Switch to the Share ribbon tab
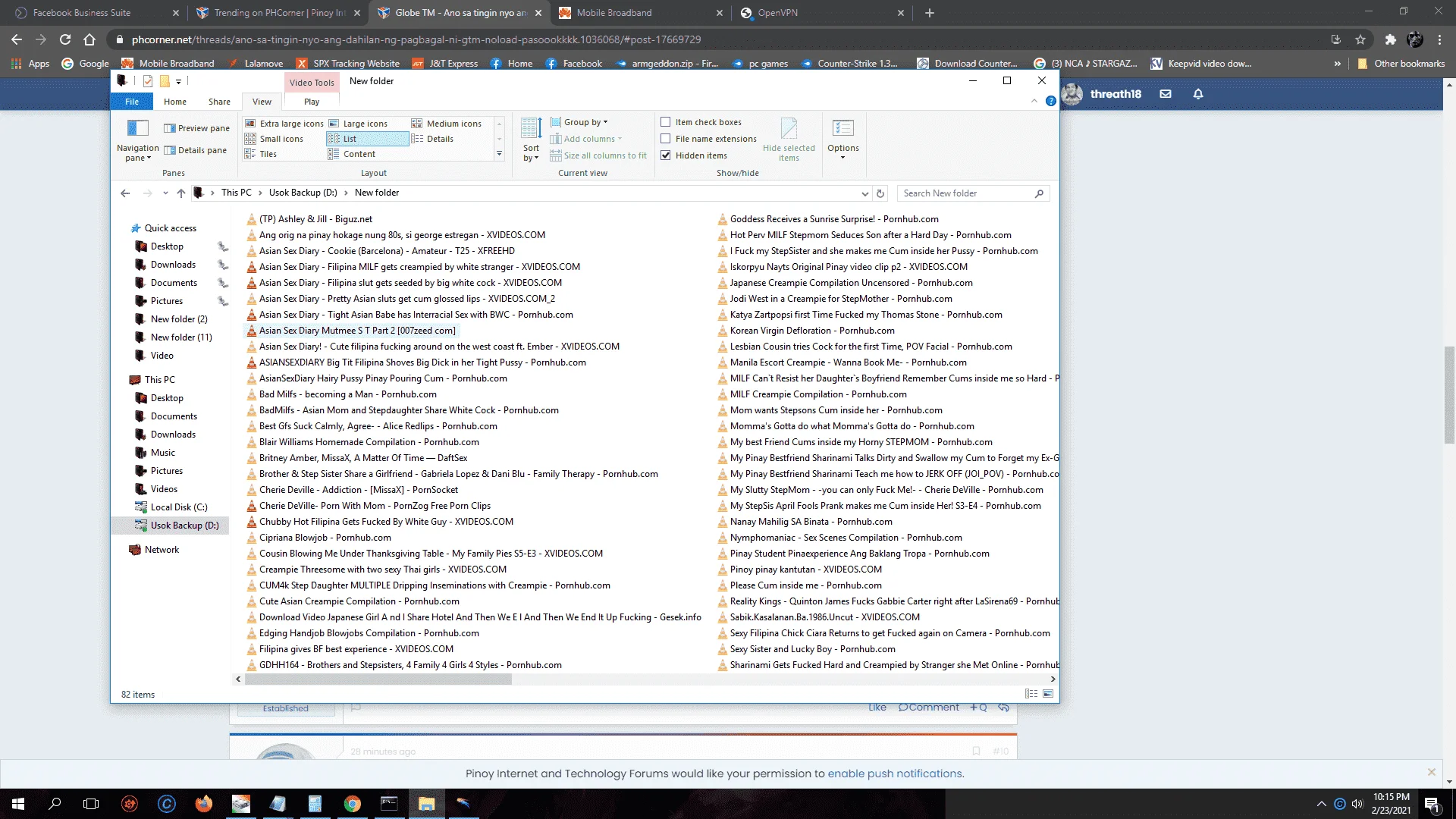Viewport: 1456px width, 819px height. pos(219,102)
